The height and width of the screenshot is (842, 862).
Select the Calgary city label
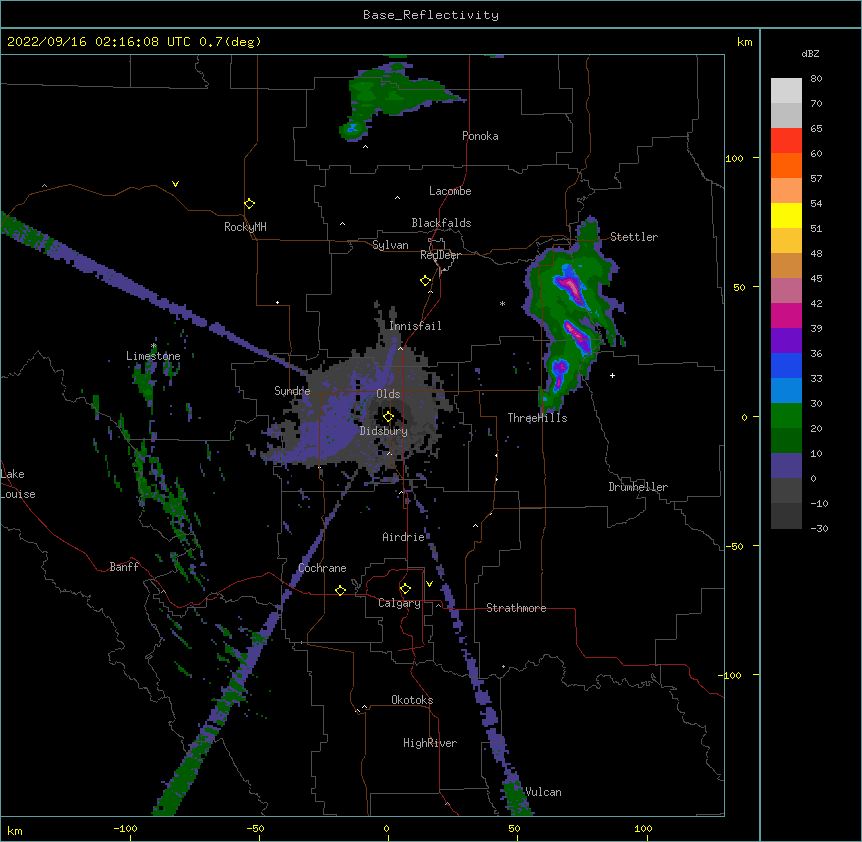click(x=399, y=603)
